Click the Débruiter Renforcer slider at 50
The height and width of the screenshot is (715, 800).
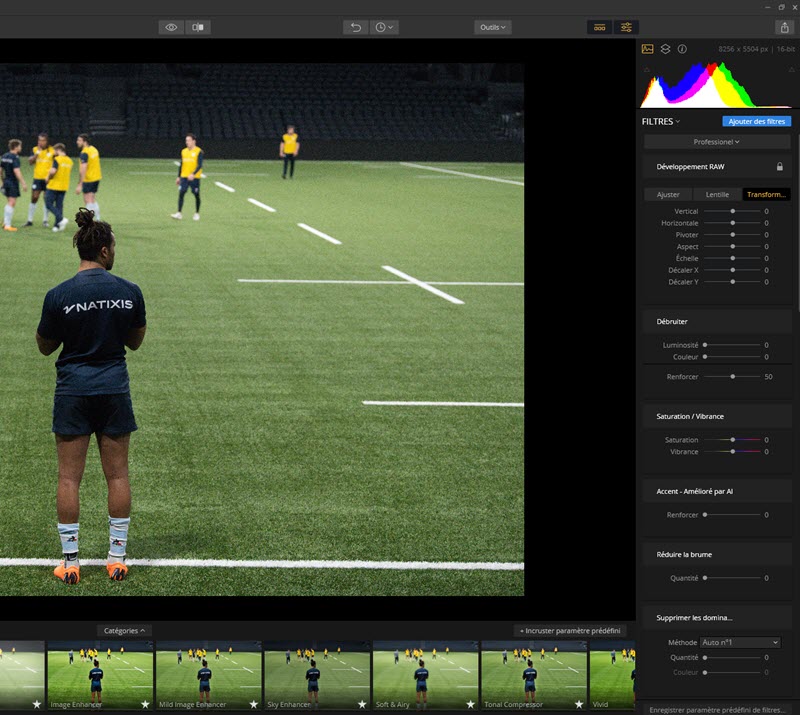733,377
